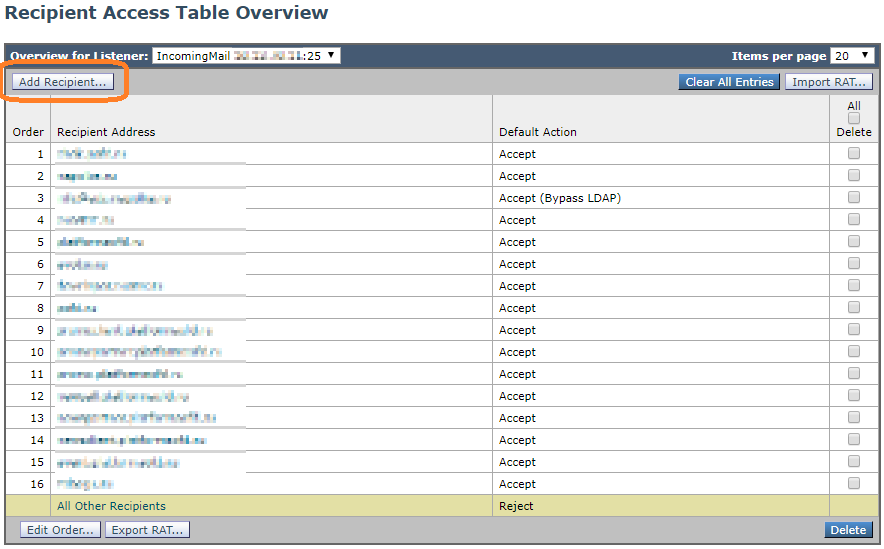
Task: Click the Accept (Bypass LDAP) action text
Action: pos(560,198)
